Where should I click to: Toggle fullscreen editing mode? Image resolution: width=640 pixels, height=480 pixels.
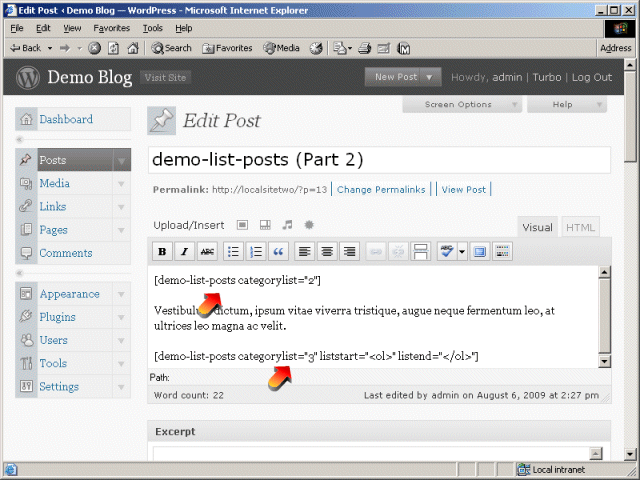(480, 251)
